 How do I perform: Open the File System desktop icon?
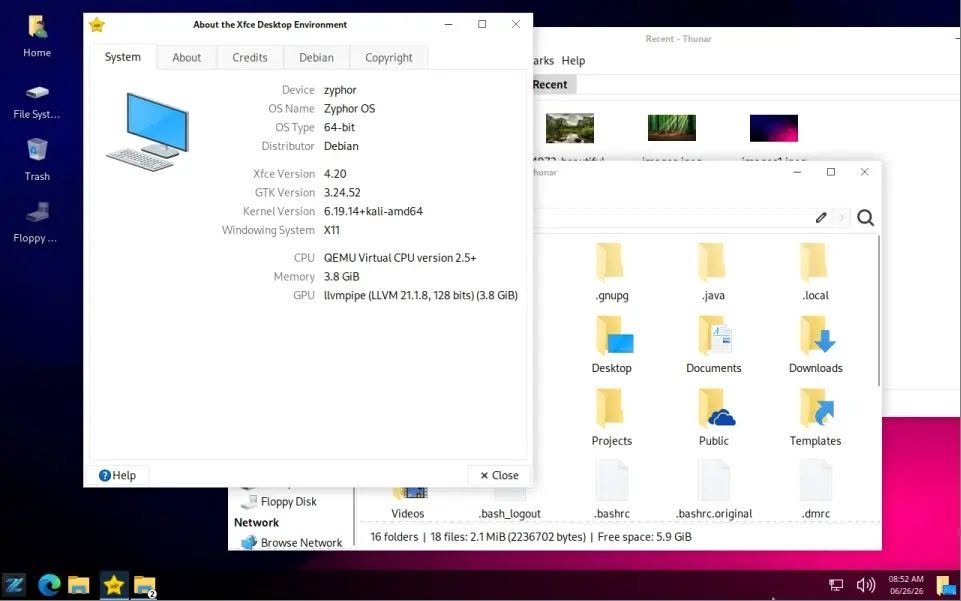[x=37, y=102]
